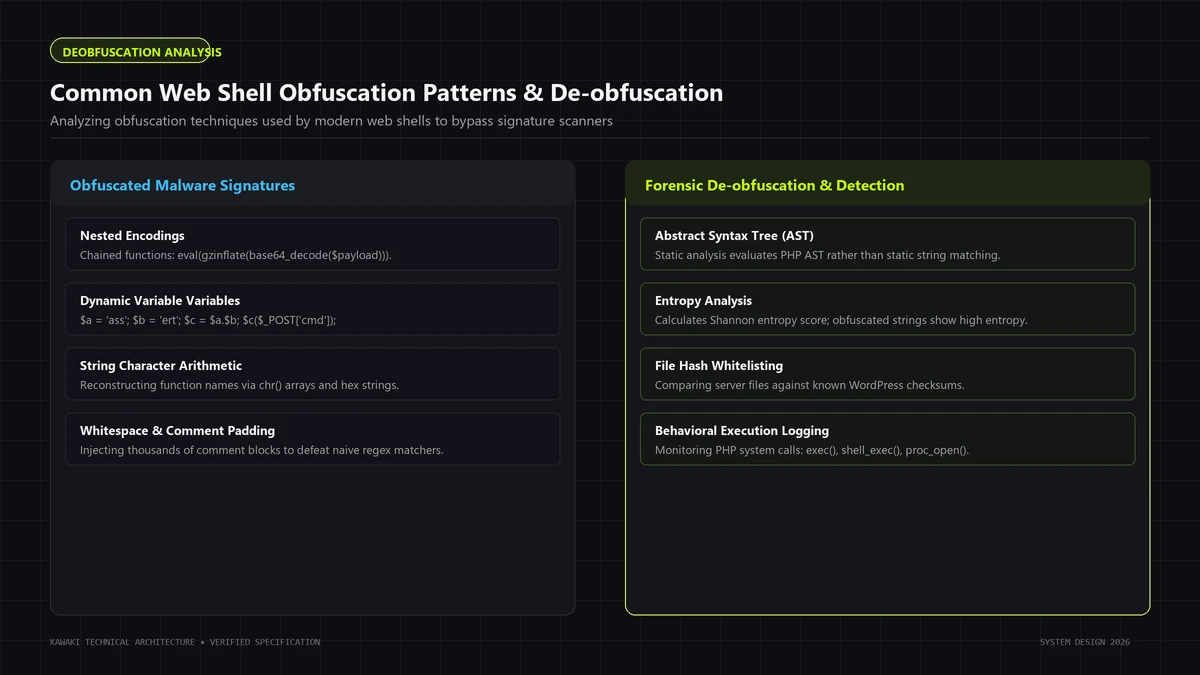Click the KAWAKI TECHNICAL ARCHITECTURE footer text

click(185, 642)
